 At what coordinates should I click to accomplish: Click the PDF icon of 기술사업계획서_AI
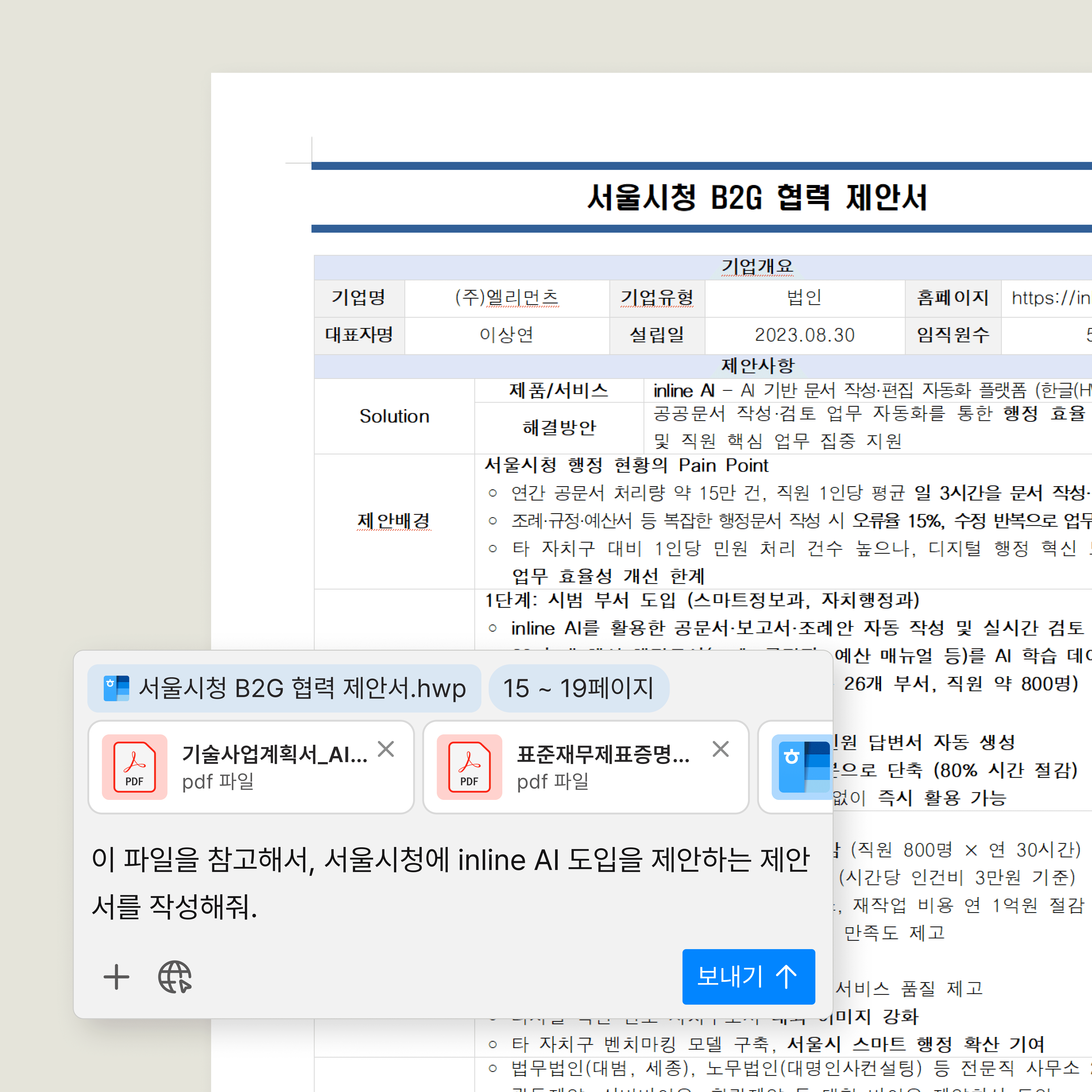[x=134, y=767]
